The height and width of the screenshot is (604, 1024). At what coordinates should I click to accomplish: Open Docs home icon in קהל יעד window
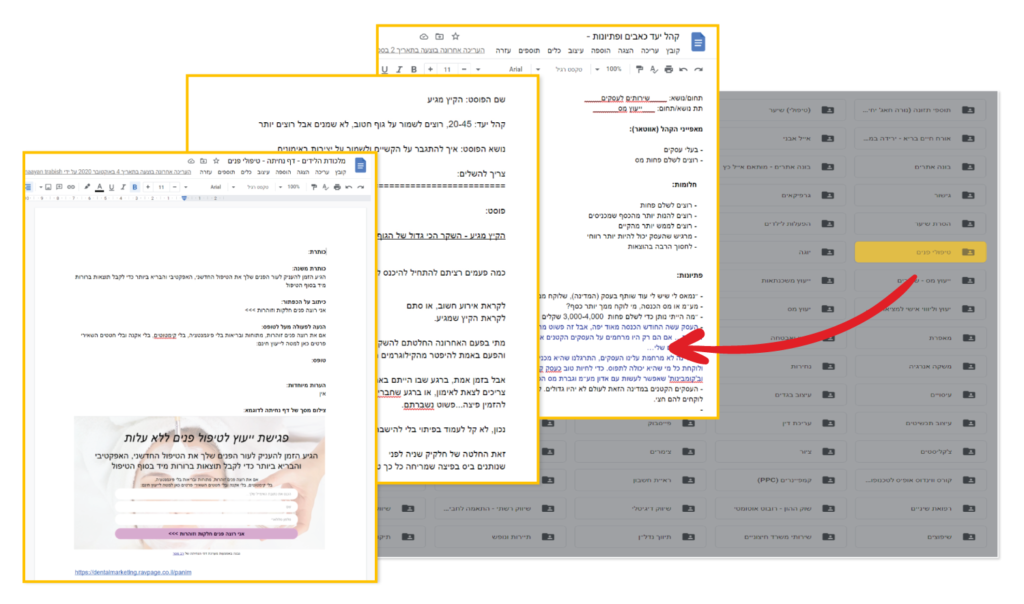click(x=698, y=42)
